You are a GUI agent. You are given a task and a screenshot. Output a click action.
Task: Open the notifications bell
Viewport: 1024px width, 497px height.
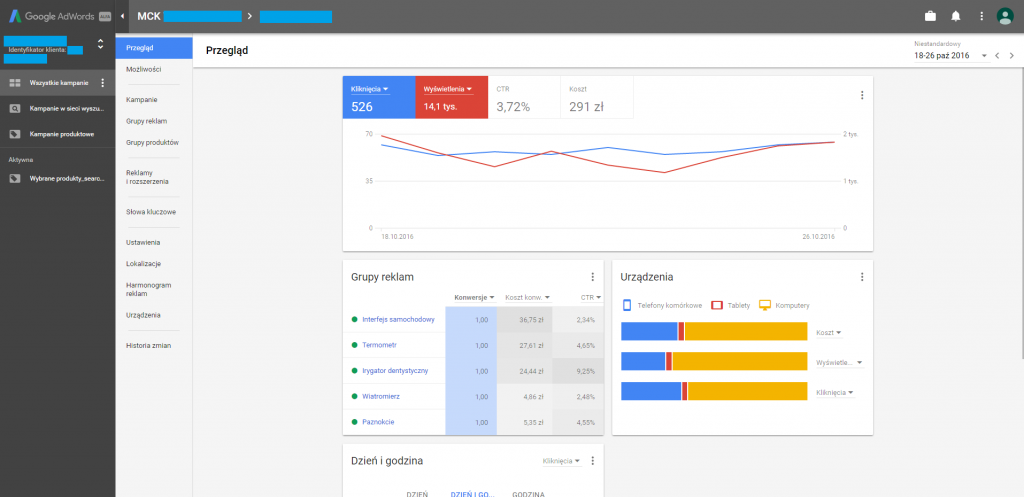956,16
